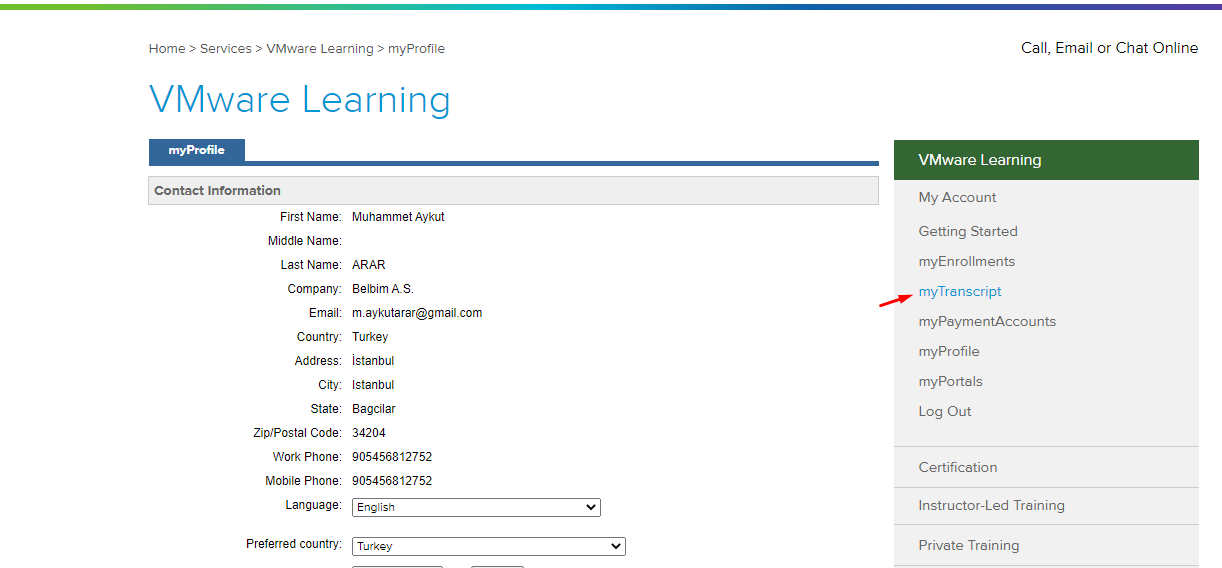Open myEnrollments in the sidebar
The width and height of the screenshot is (1222, 568).
pyautogui.click(x=967, y=261)
